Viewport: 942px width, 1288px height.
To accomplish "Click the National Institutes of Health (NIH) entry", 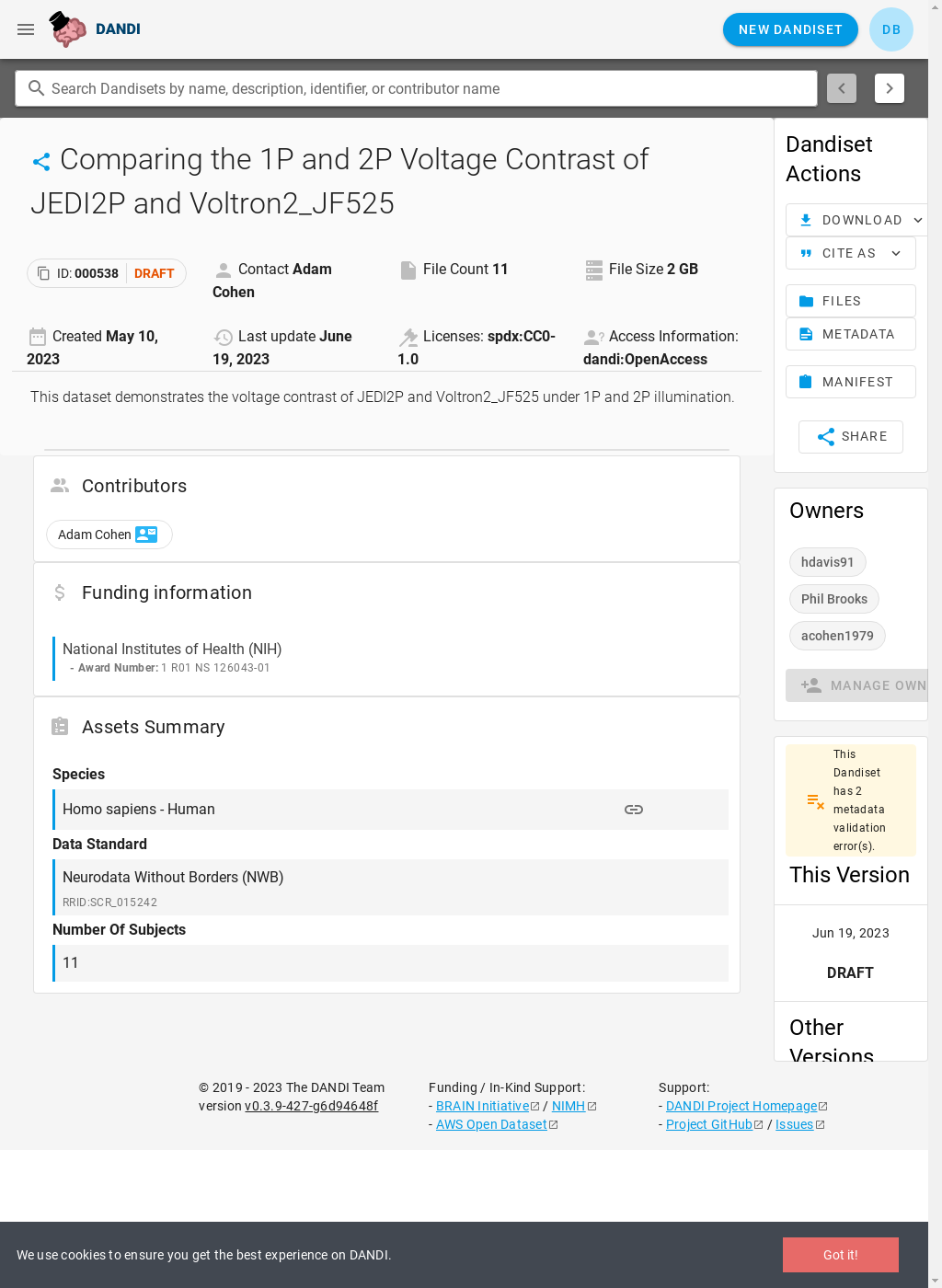I will pos(172,650).
